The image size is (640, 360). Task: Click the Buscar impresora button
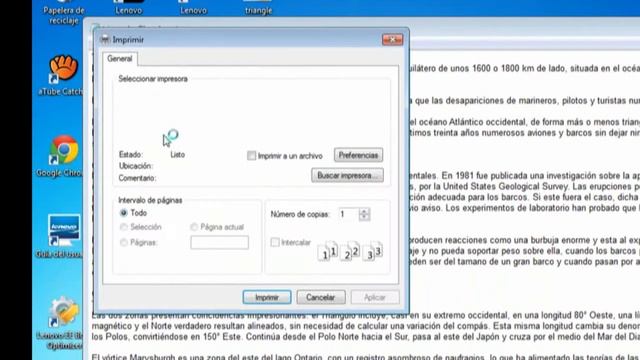(347, 176)
